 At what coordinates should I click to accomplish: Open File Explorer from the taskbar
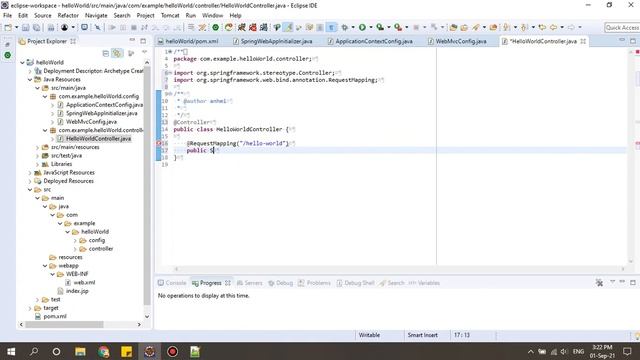click(x=80, y=351)
